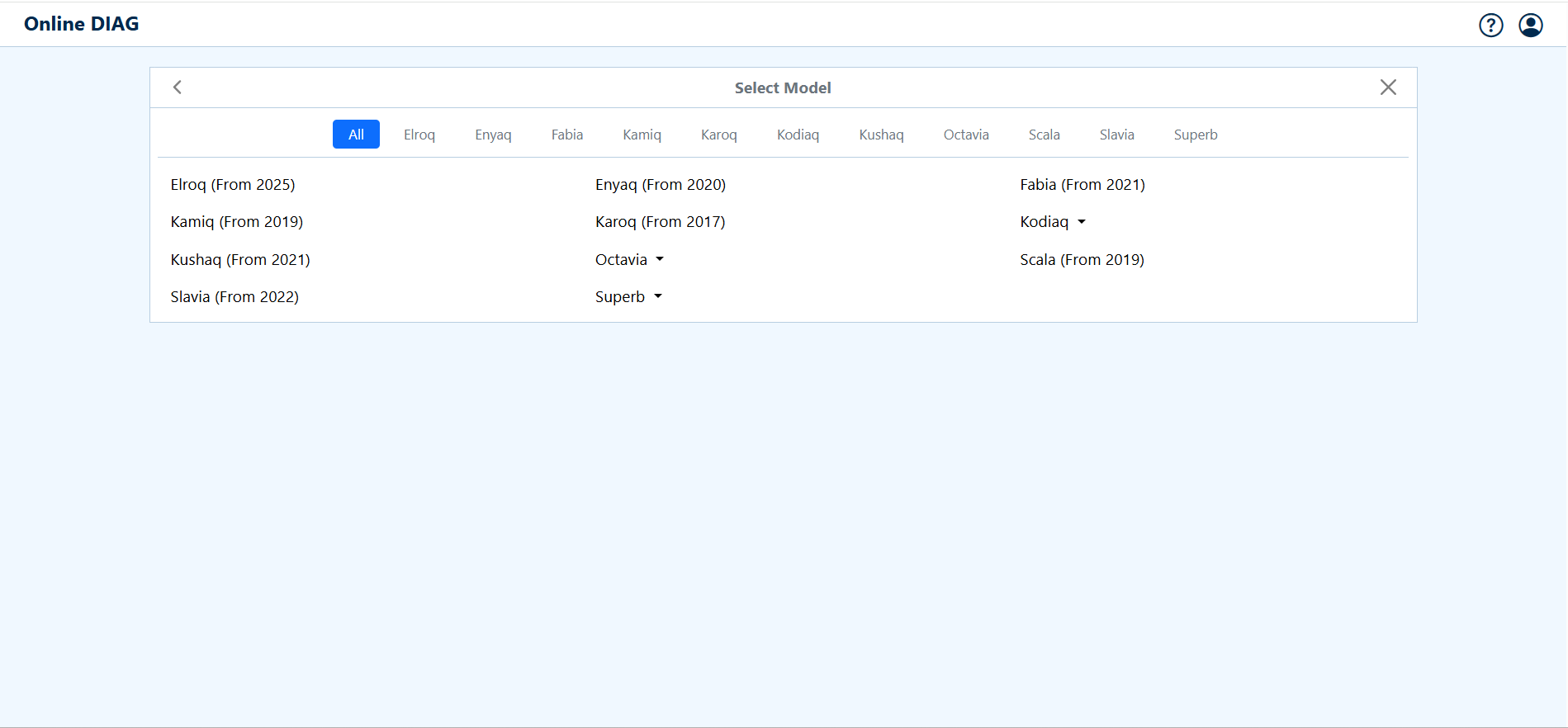The height and width of the screenshot is (728, 1568).
Task: Open the user account profile icon
Action: tap(1530, 26)
